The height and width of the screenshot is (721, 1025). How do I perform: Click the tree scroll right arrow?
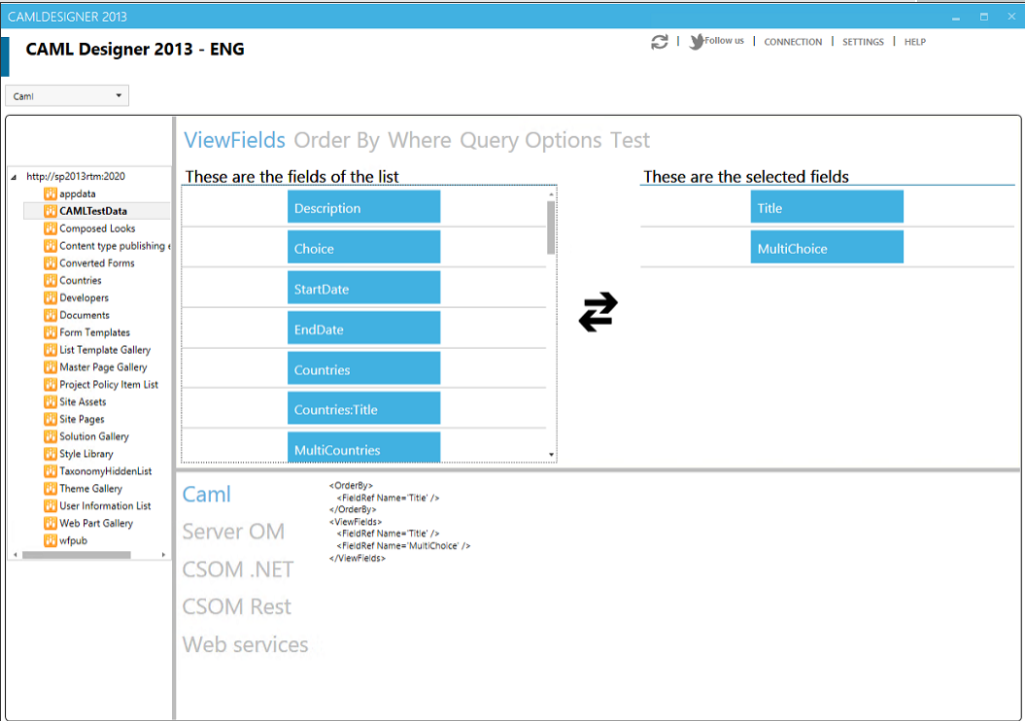coord(163,555)
